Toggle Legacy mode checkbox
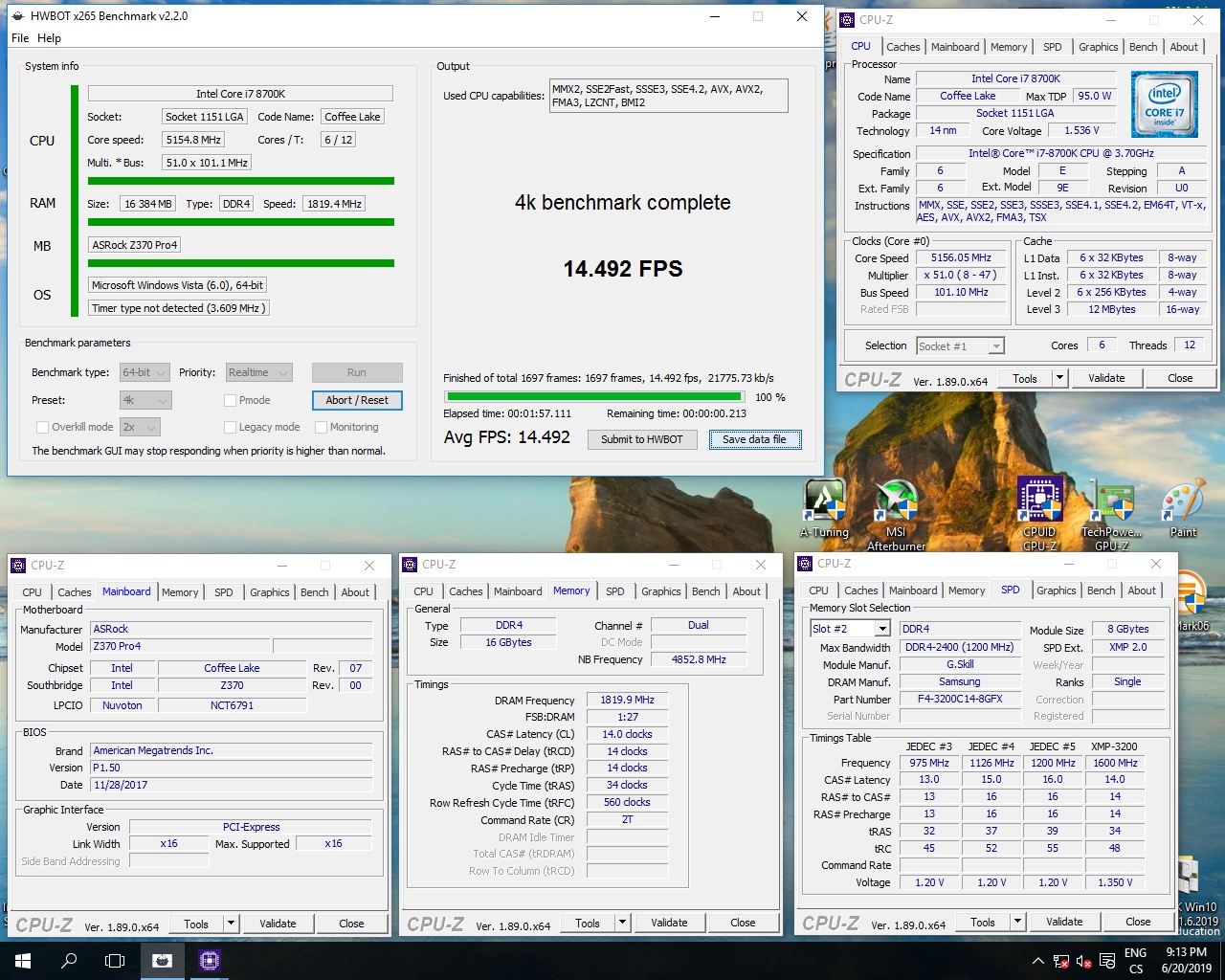The height and width of the screenshot is (980, 1225). [230, 427]
